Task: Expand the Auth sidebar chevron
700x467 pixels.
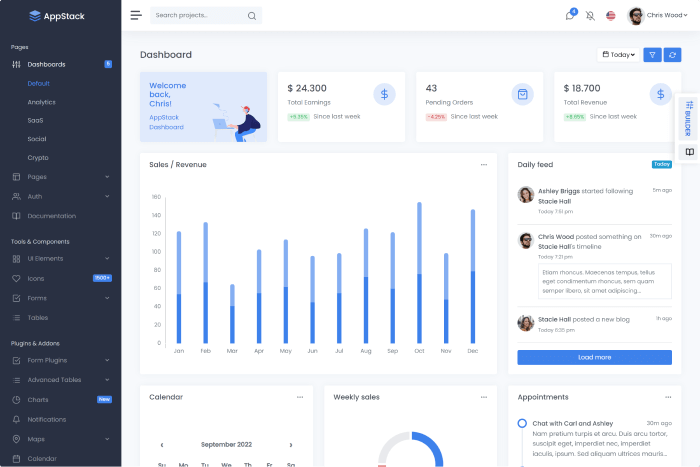Action: (107, 196)
